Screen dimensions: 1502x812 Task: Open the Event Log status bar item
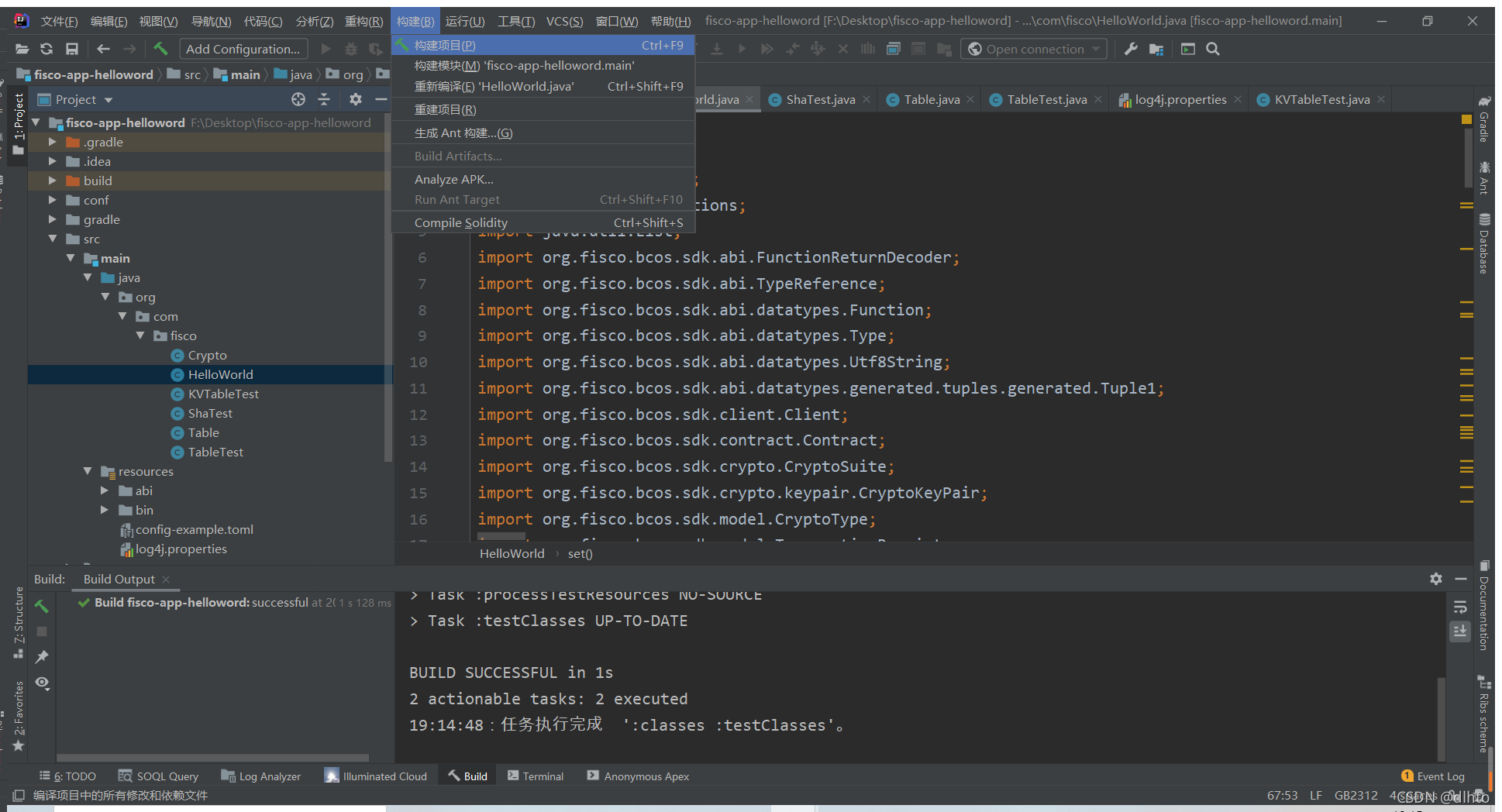tap(1433, 776)
